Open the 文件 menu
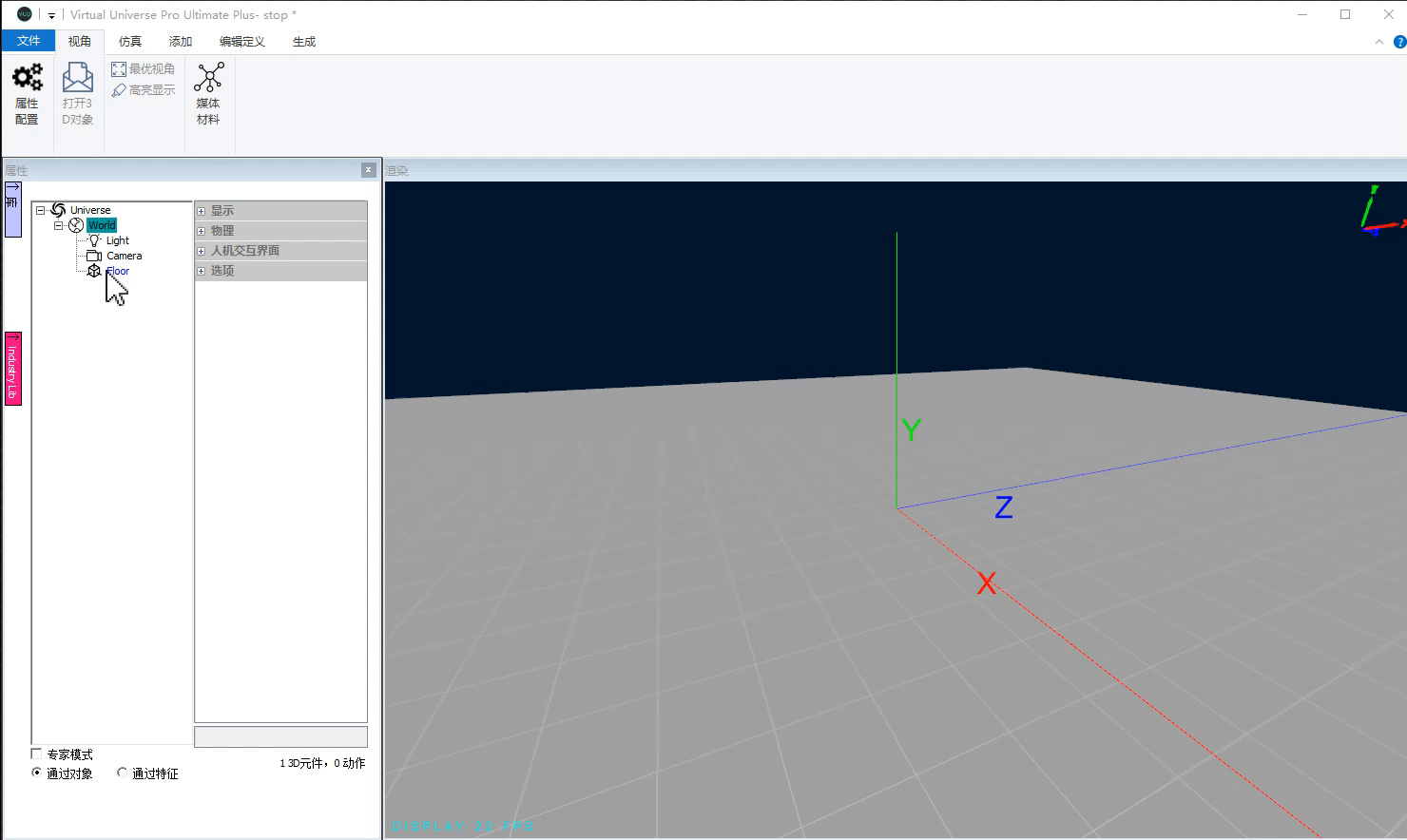This screenshot has height=840, width=1407. (x=29, y=41)
